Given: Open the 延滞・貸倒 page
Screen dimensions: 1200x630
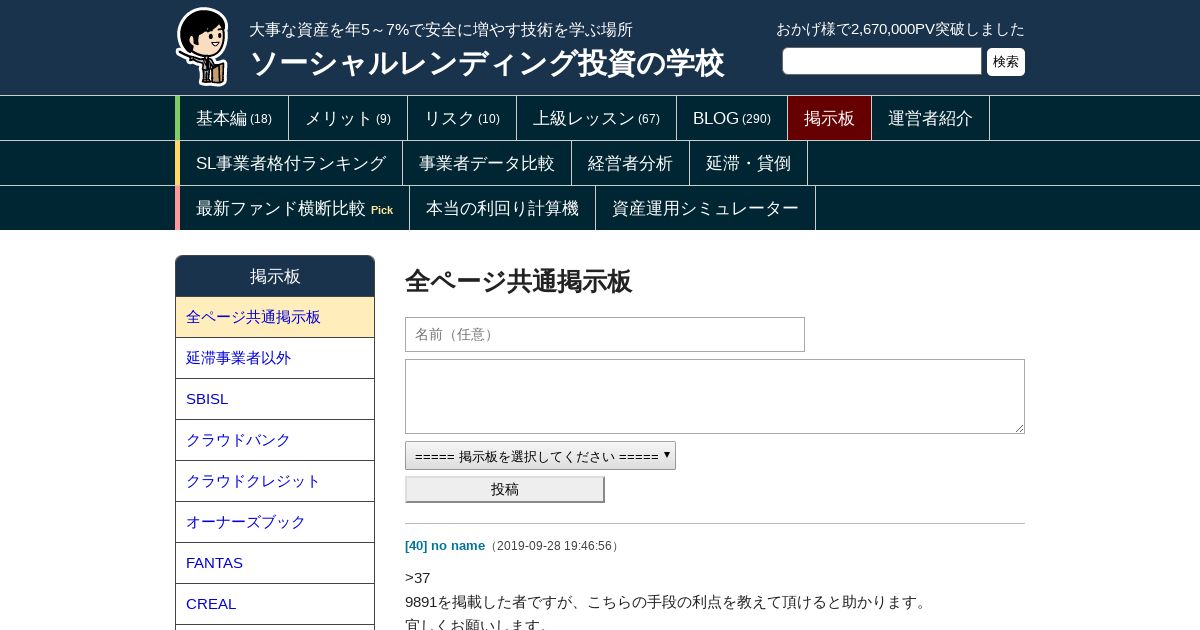Looking at the screenshot, I should coord(748,163).
